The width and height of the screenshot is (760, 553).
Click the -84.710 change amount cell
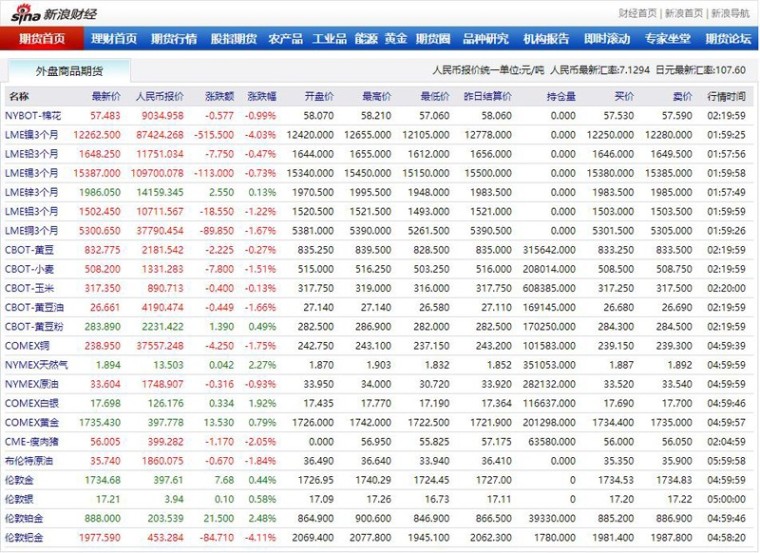coord(217,537)
